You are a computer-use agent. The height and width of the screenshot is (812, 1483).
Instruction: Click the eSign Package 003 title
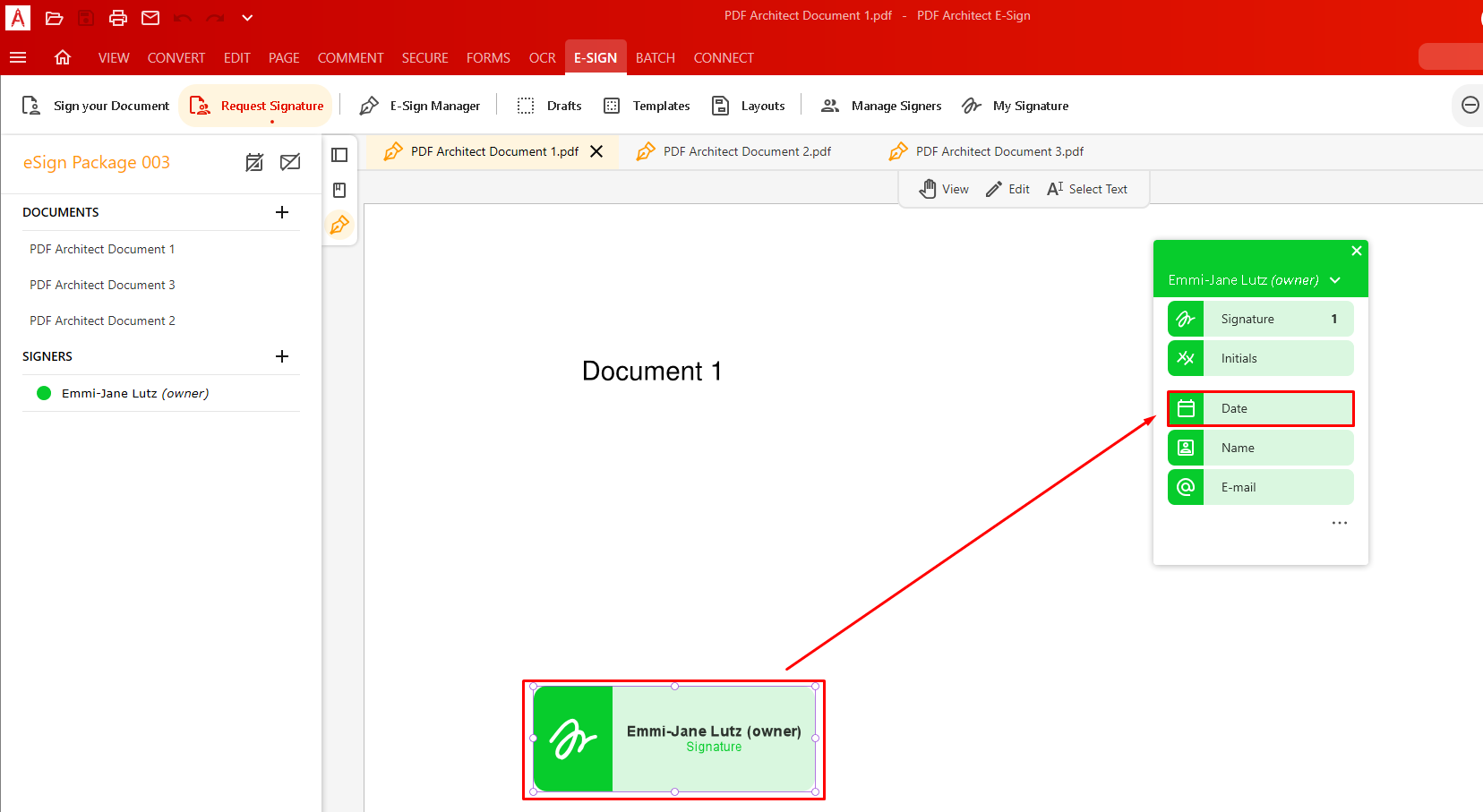[97, 162]
